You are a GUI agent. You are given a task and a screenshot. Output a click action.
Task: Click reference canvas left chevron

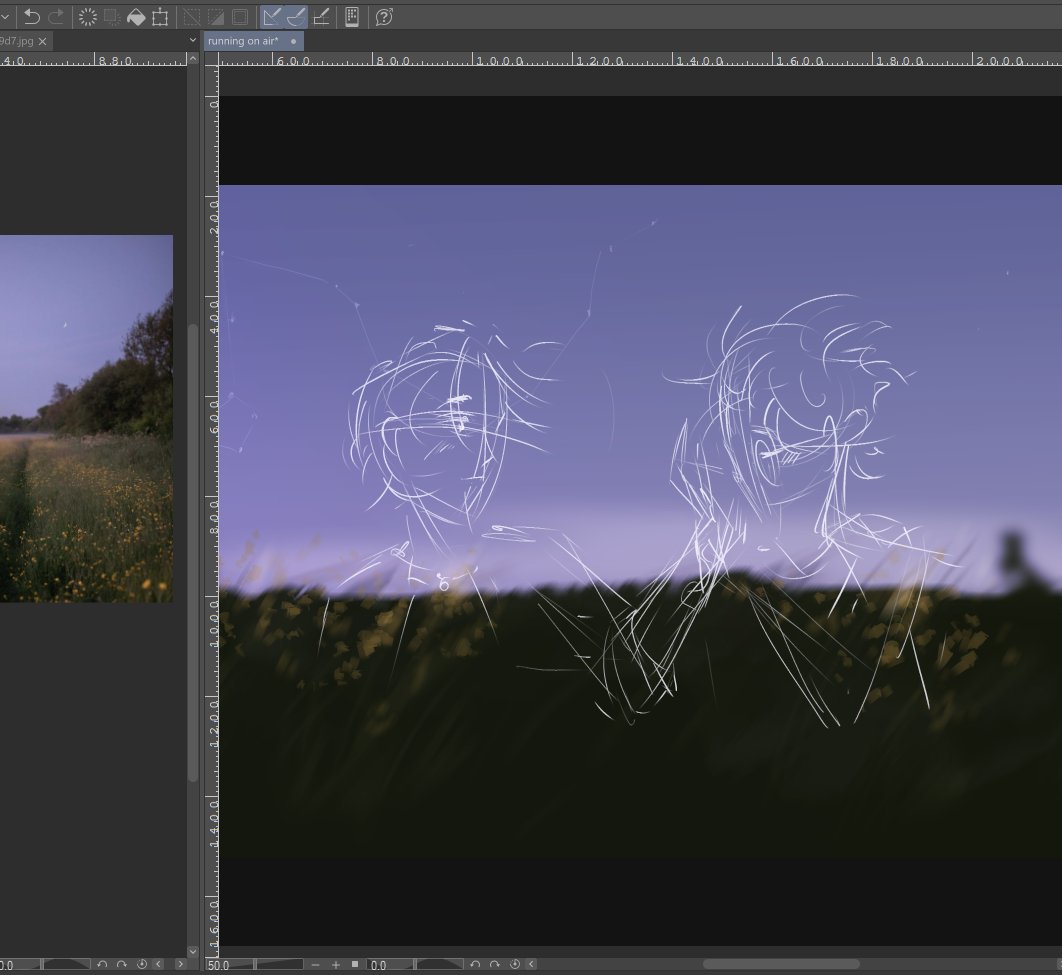click(x=159, y=964)
